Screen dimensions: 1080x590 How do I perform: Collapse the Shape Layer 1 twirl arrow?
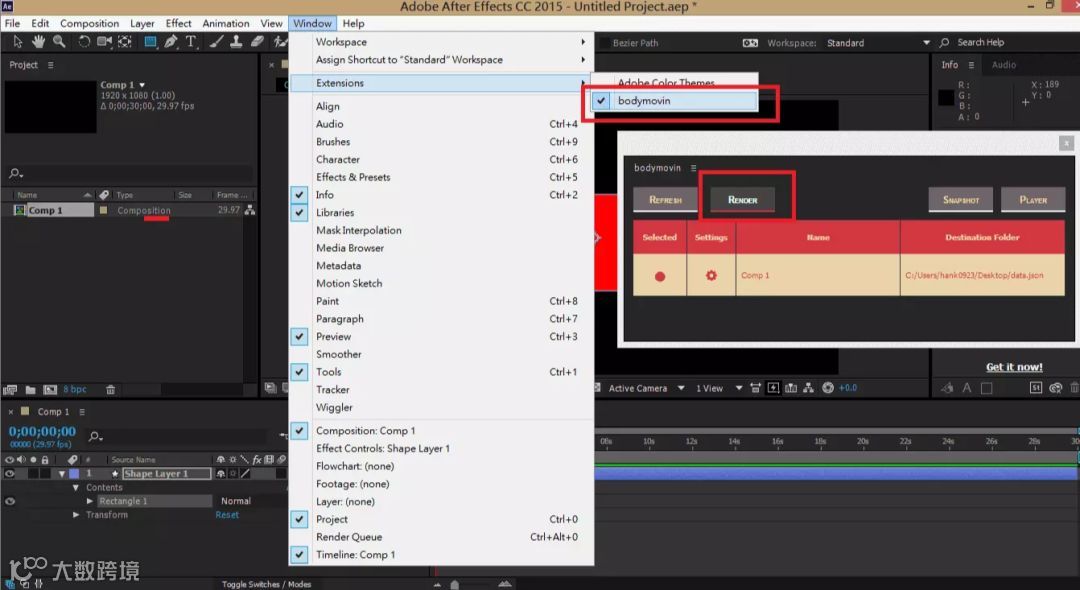coord(62,474)
